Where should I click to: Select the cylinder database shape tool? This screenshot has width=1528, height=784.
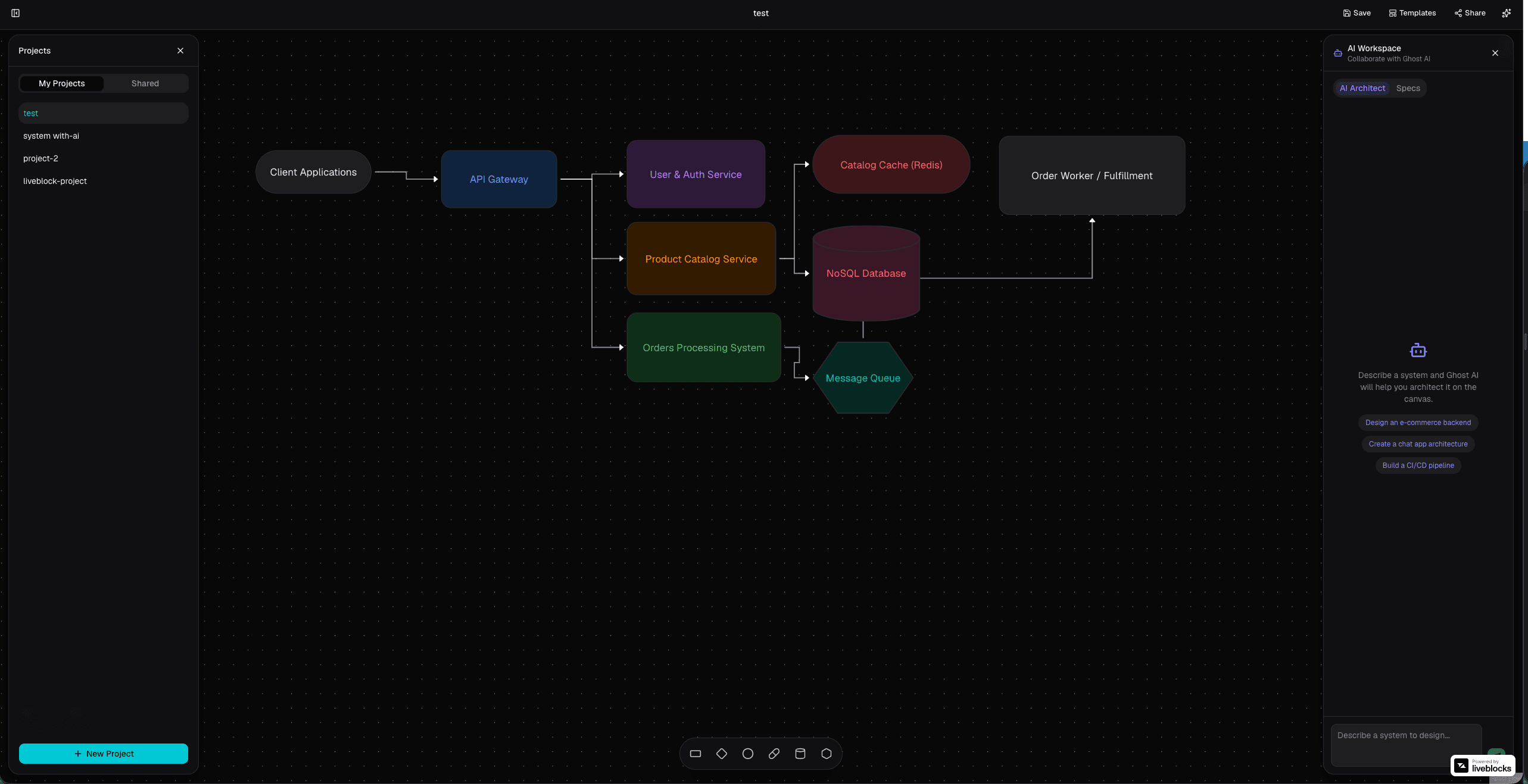tap(800, 754)
